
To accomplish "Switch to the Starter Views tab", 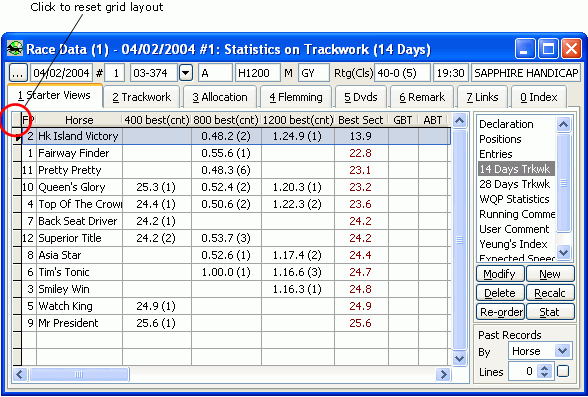I will coord(55,96).
